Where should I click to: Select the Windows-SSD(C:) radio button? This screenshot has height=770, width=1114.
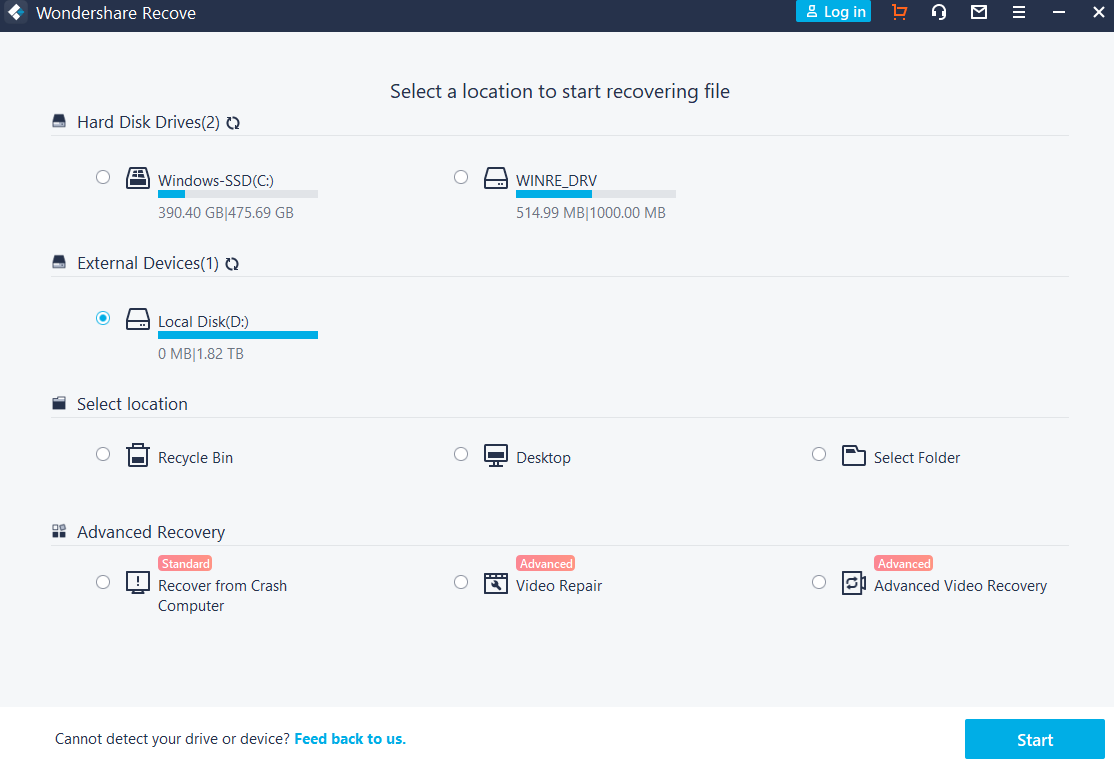(x=103, y=177)
